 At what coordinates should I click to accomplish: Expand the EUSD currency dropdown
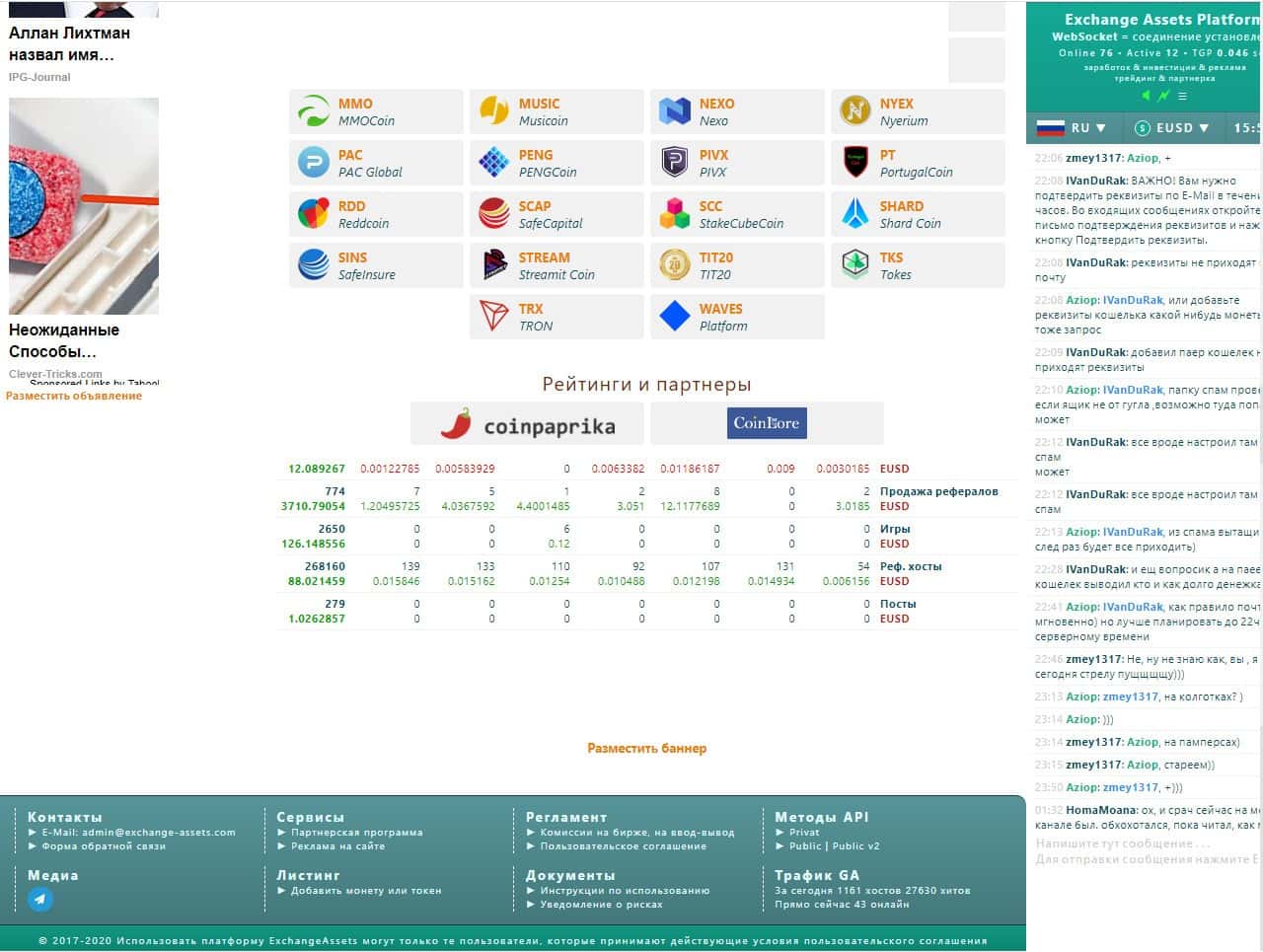[1171, 128]
